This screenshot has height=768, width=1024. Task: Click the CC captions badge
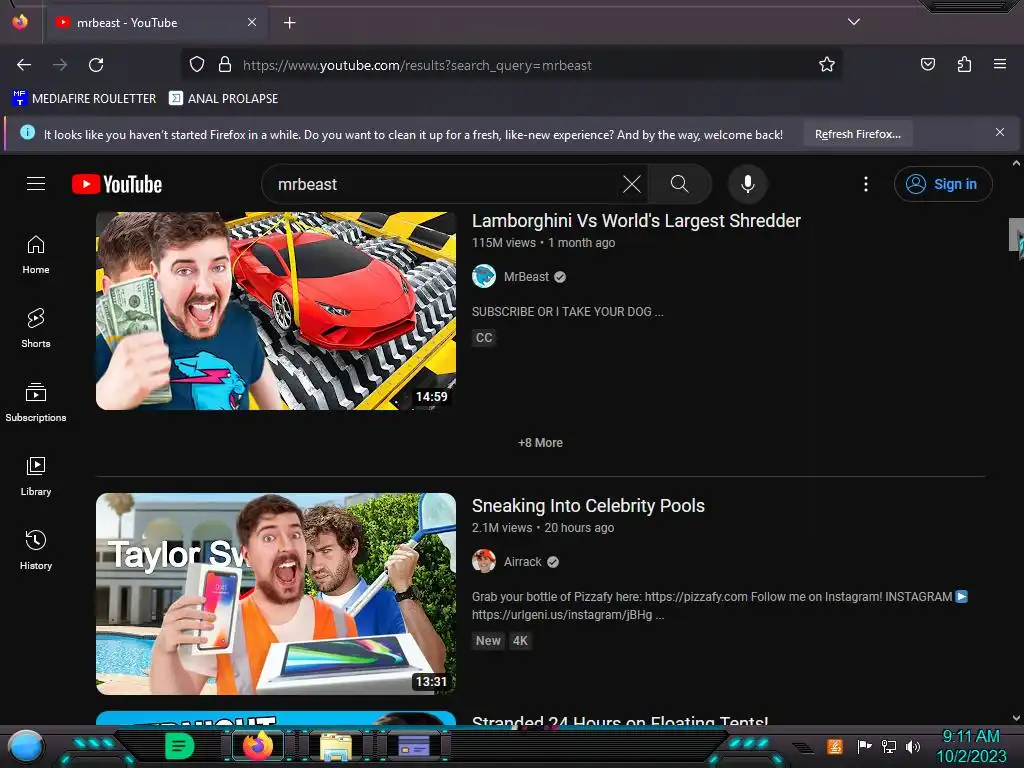[484, 338]
